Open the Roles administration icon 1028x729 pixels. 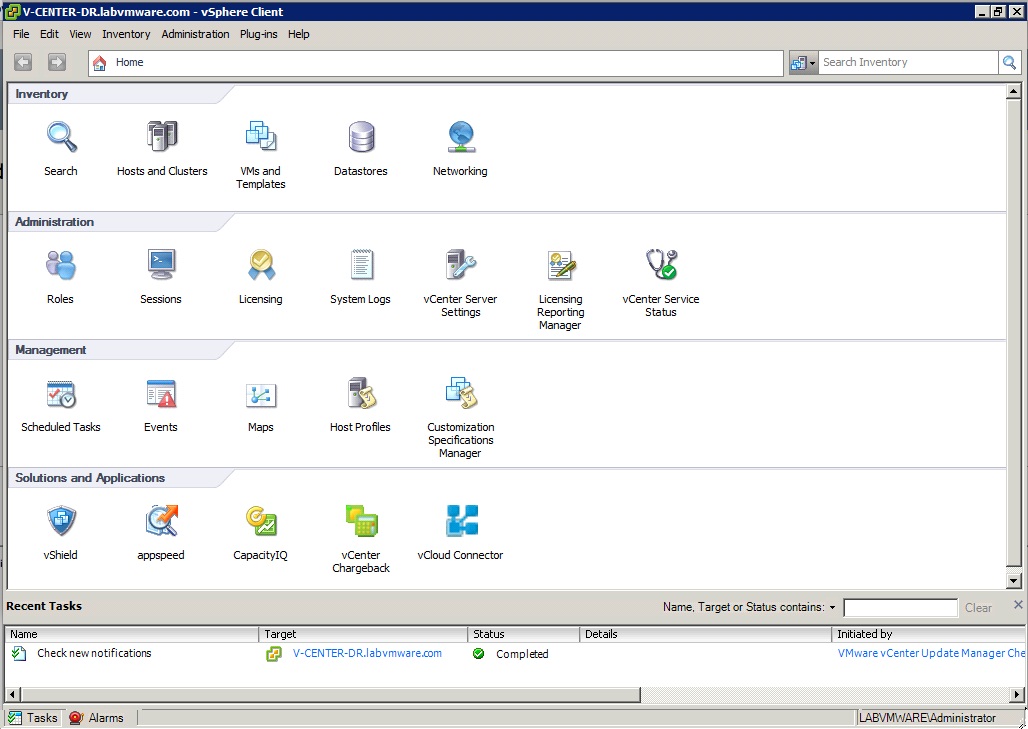[x=61, y=265]
